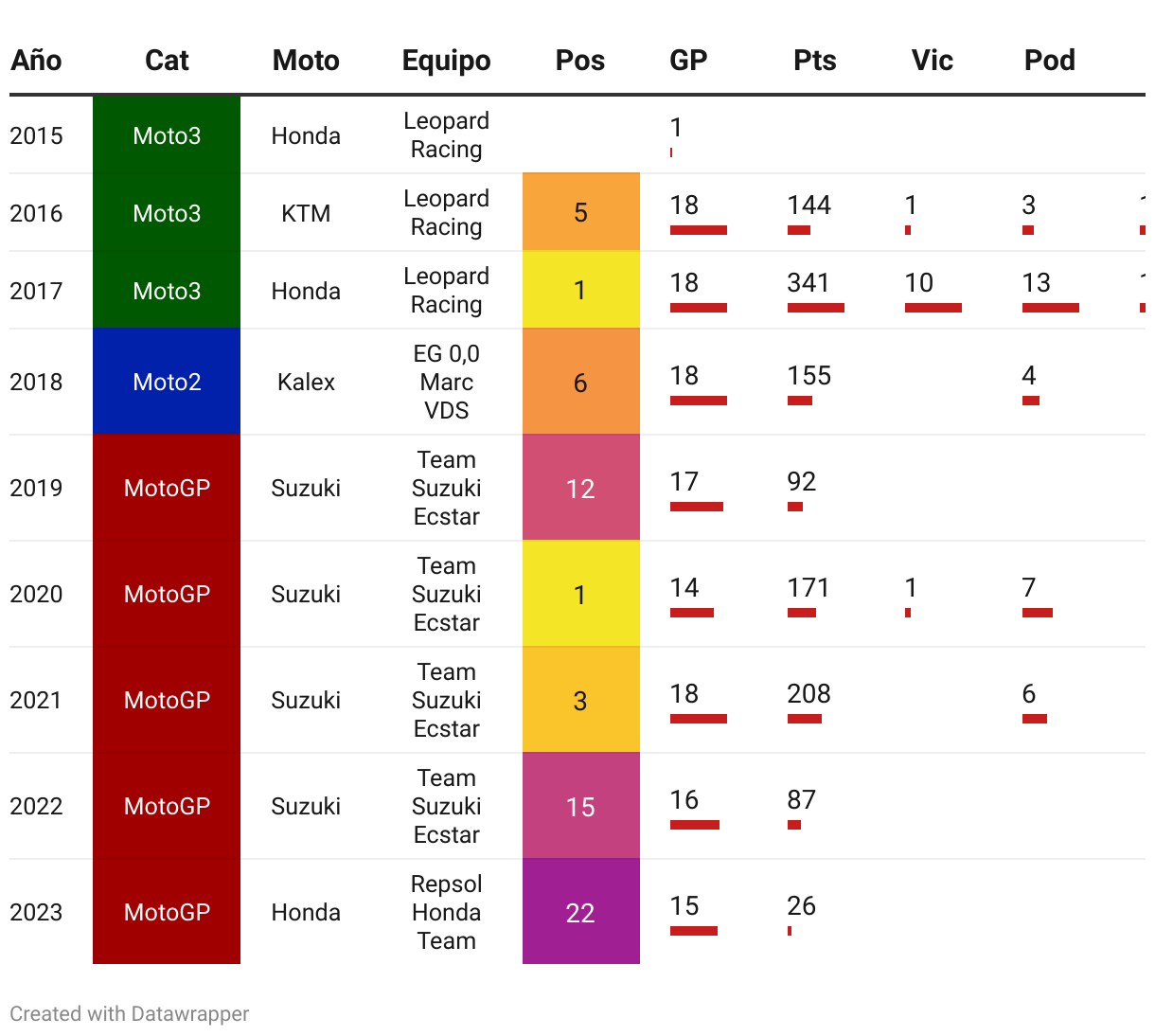
Task: Select the purple position 22 cell
Action: click(x=581, y=912)
